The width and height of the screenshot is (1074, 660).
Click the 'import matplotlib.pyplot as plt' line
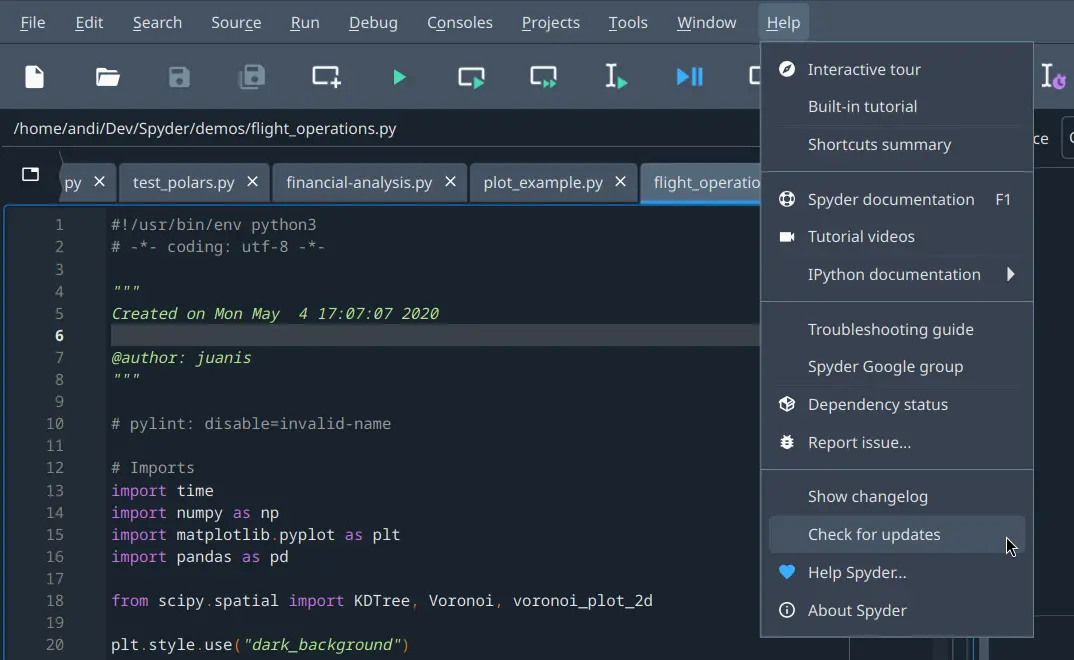pyautogui.click(x=255, y=535)
